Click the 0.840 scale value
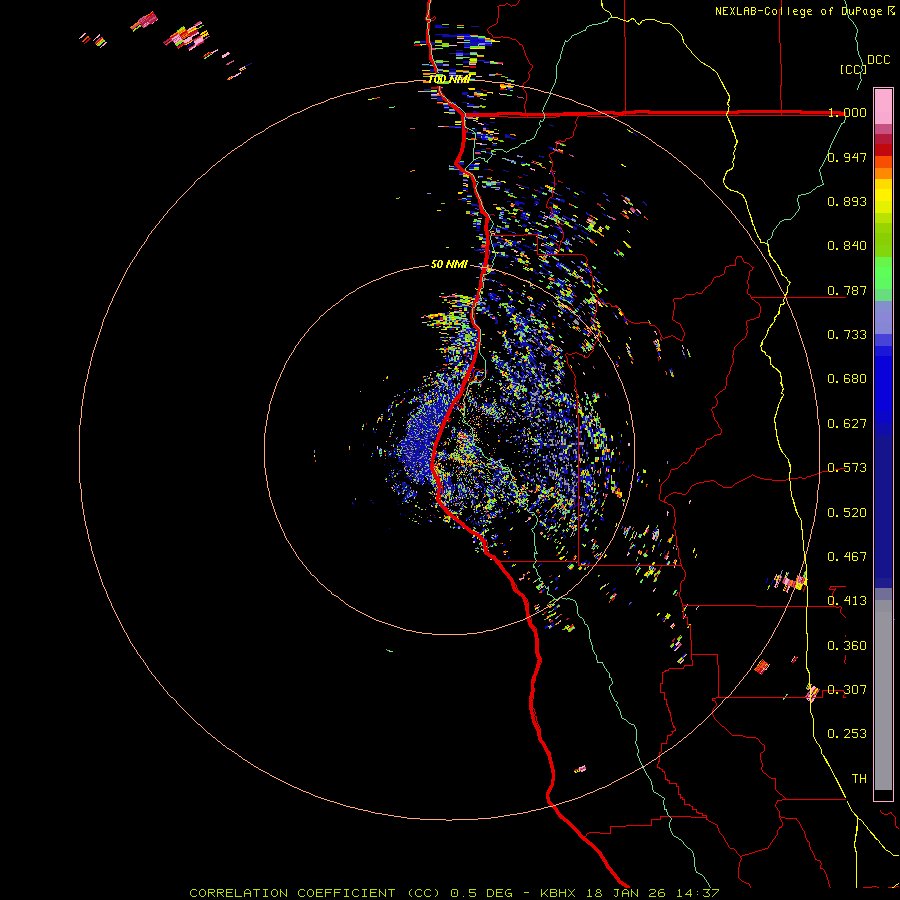900x900 pixels. pos(847,246)
